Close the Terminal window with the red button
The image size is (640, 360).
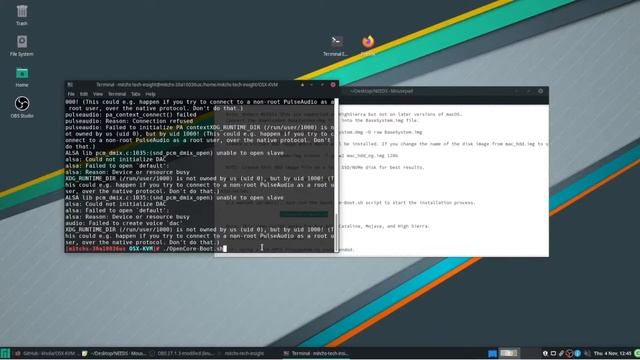(333, 85)
